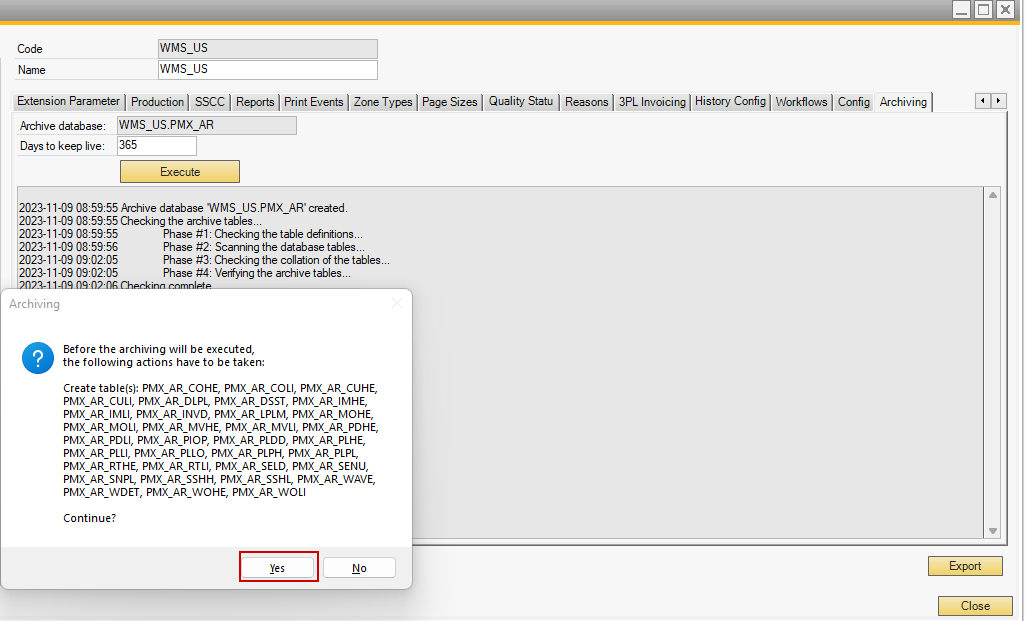
Task: Click the Name field showing WMS_US
Action: click(267, 69)
